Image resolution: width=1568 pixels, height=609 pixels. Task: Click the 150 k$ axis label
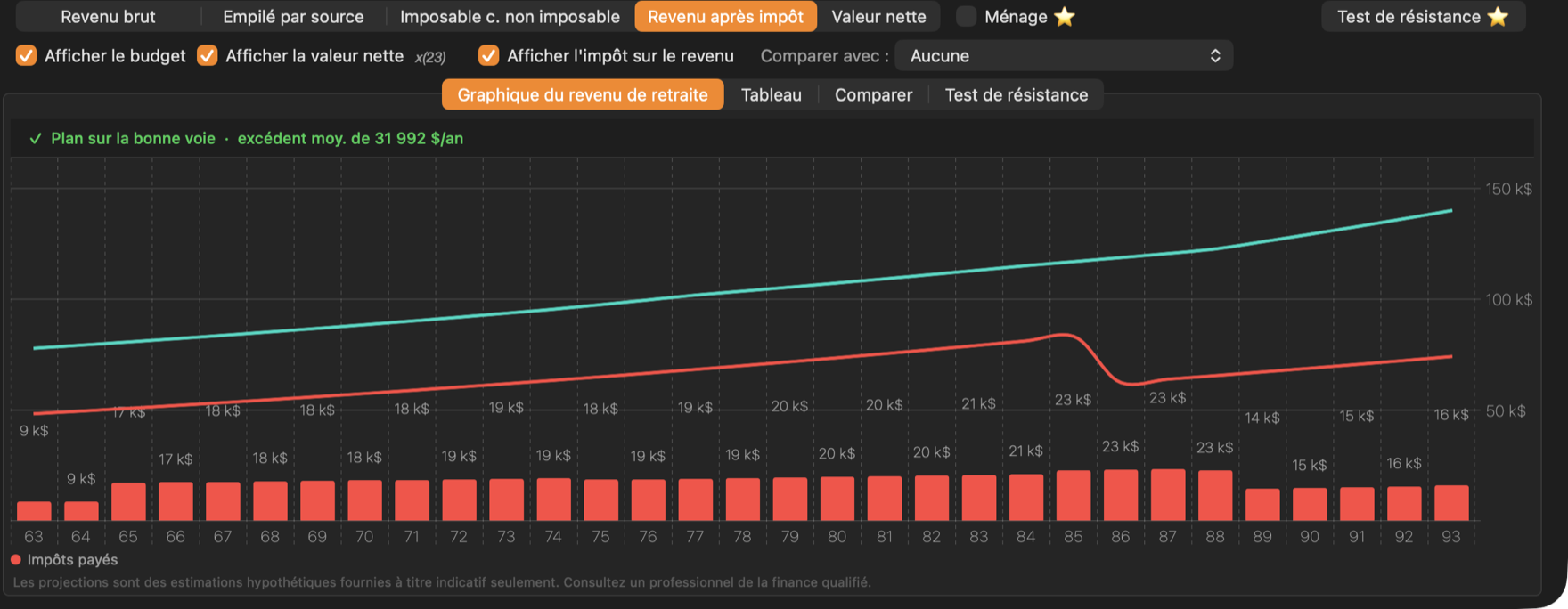1509,190
